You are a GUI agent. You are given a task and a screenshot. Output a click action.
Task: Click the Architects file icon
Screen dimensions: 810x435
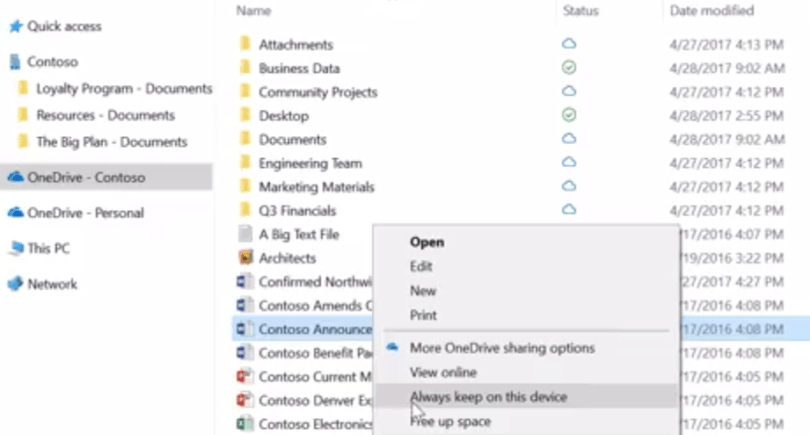coord(245,258)
